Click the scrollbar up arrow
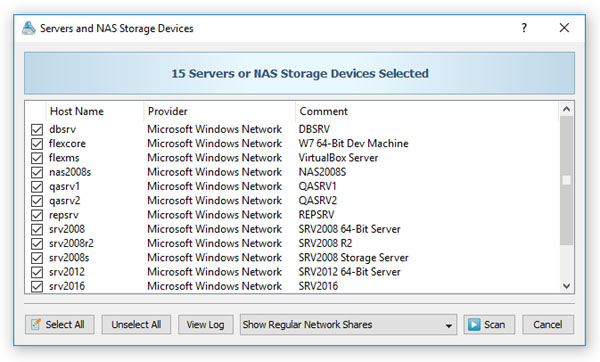 pos(566,109)
